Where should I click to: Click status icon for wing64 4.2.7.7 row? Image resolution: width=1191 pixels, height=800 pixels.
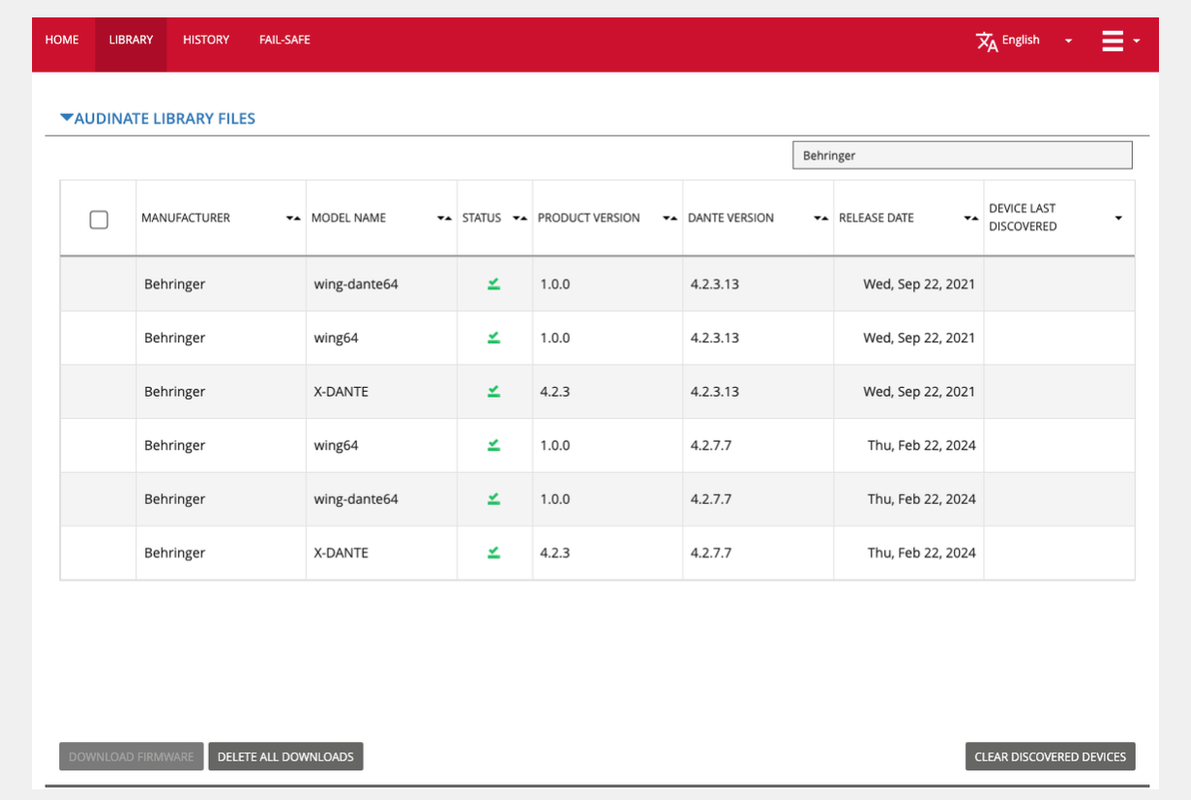coord(494,446)
